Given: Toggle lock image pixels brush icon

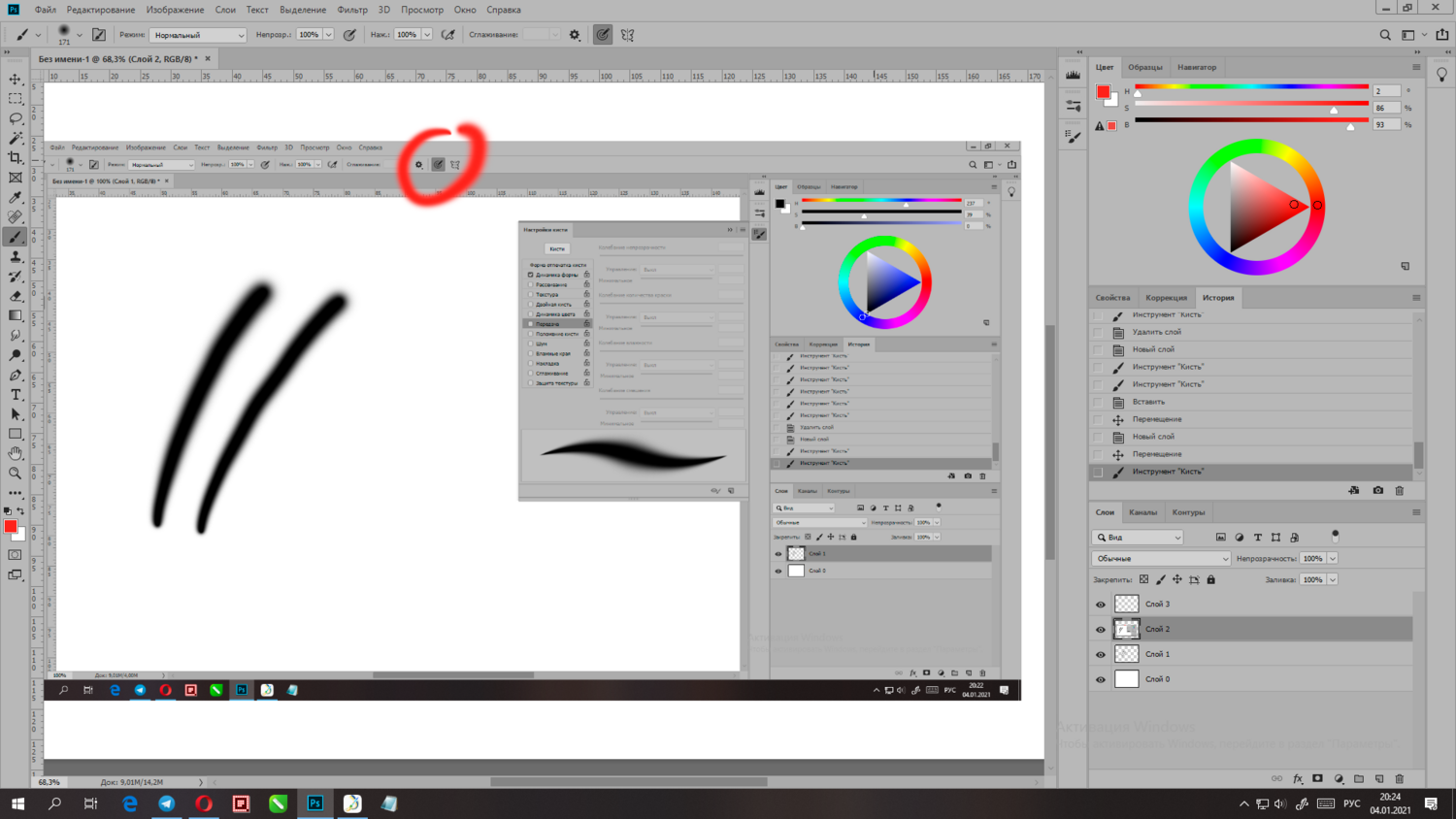Looking at the screenshot, I should [x=1161, y=579].
